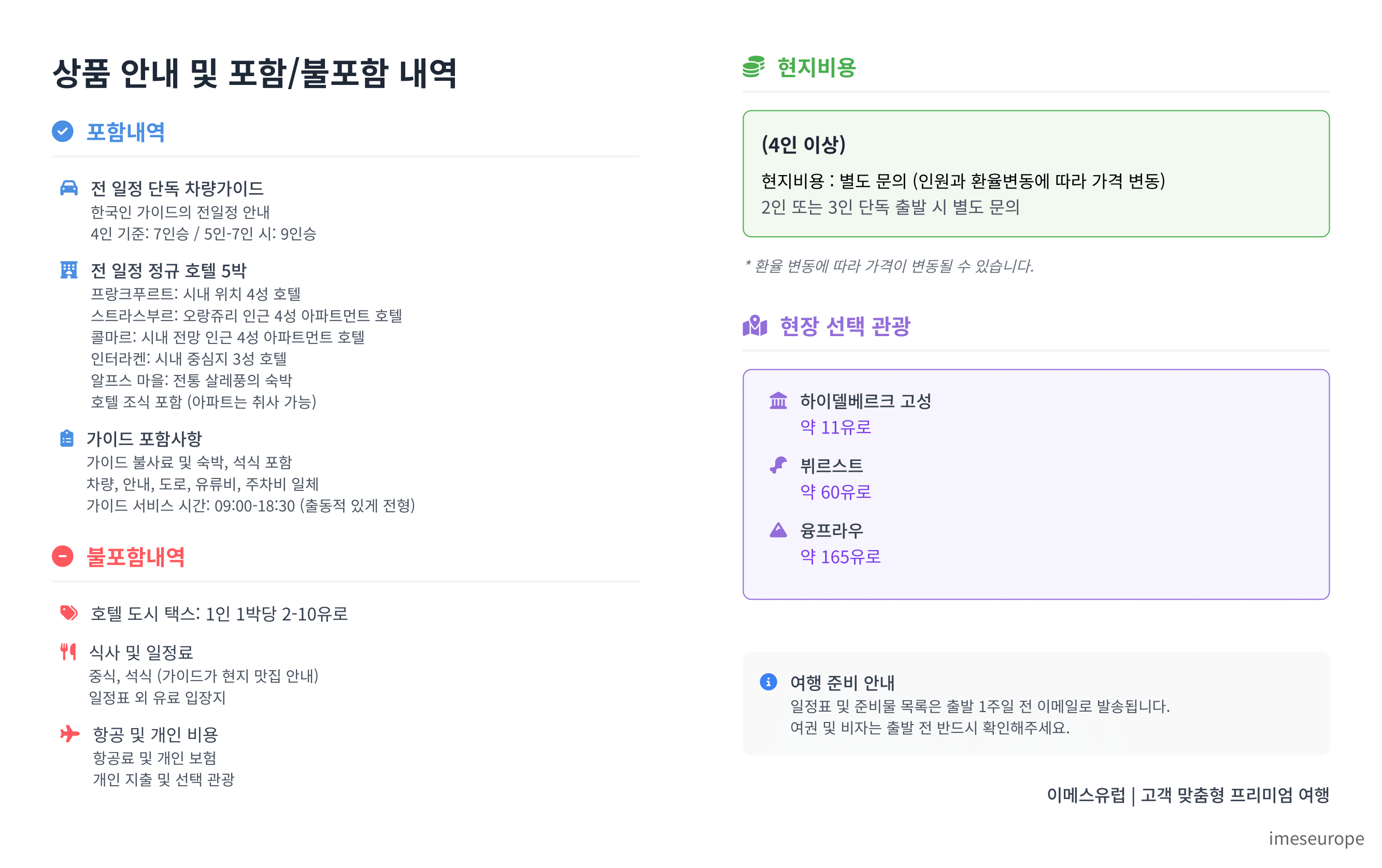This screenshot has height=868, width=1382.
Task: Click the 포함내역 section heading
Action: tap(126, 132)
